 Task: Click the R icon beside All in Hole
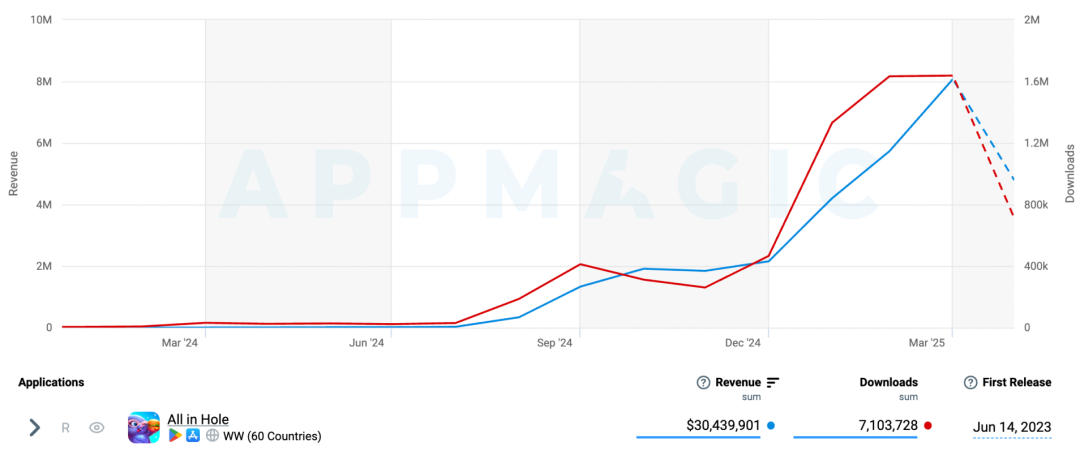tap(66, 428)
